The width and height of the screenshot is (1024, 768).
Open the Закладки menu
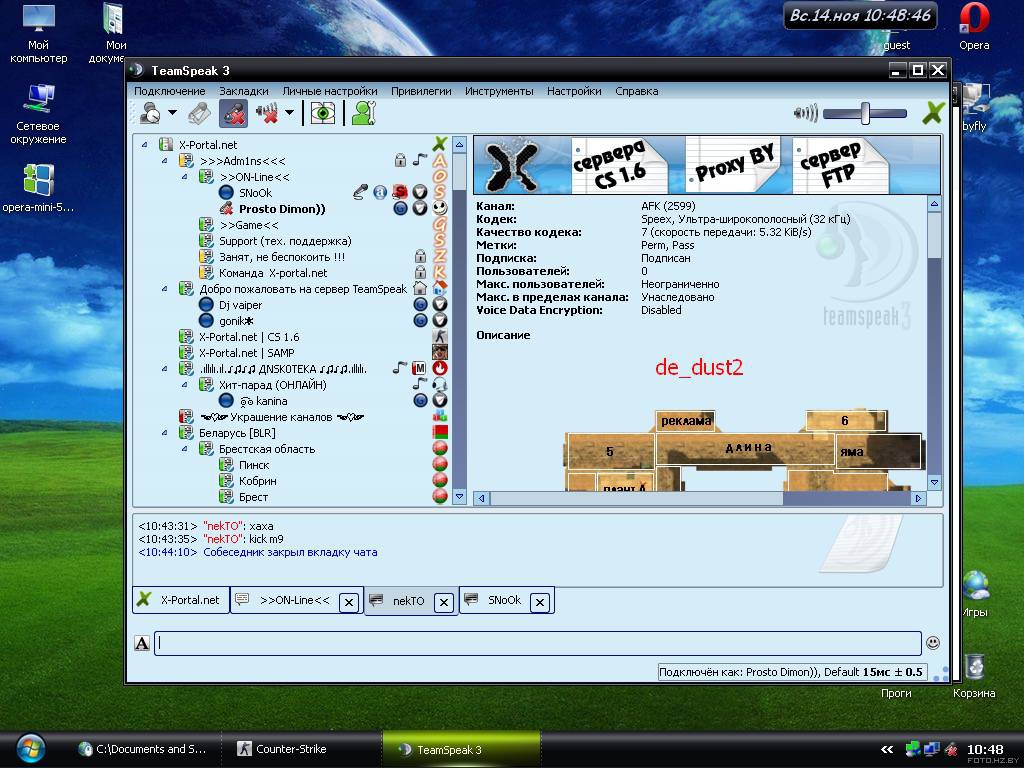pos(244,91)
